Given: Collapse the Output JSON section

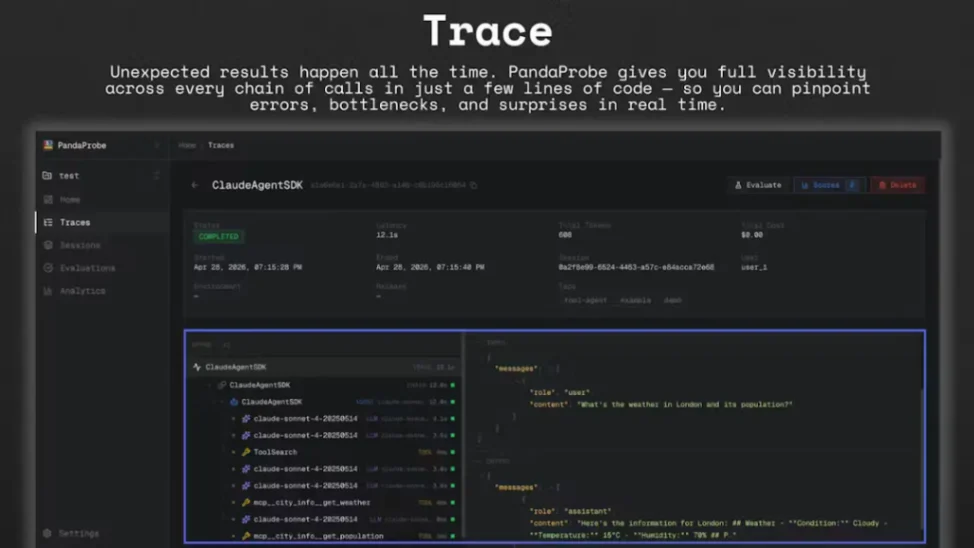Looking at the screenshot, I should pyautogui.click(x=478, y=461).
